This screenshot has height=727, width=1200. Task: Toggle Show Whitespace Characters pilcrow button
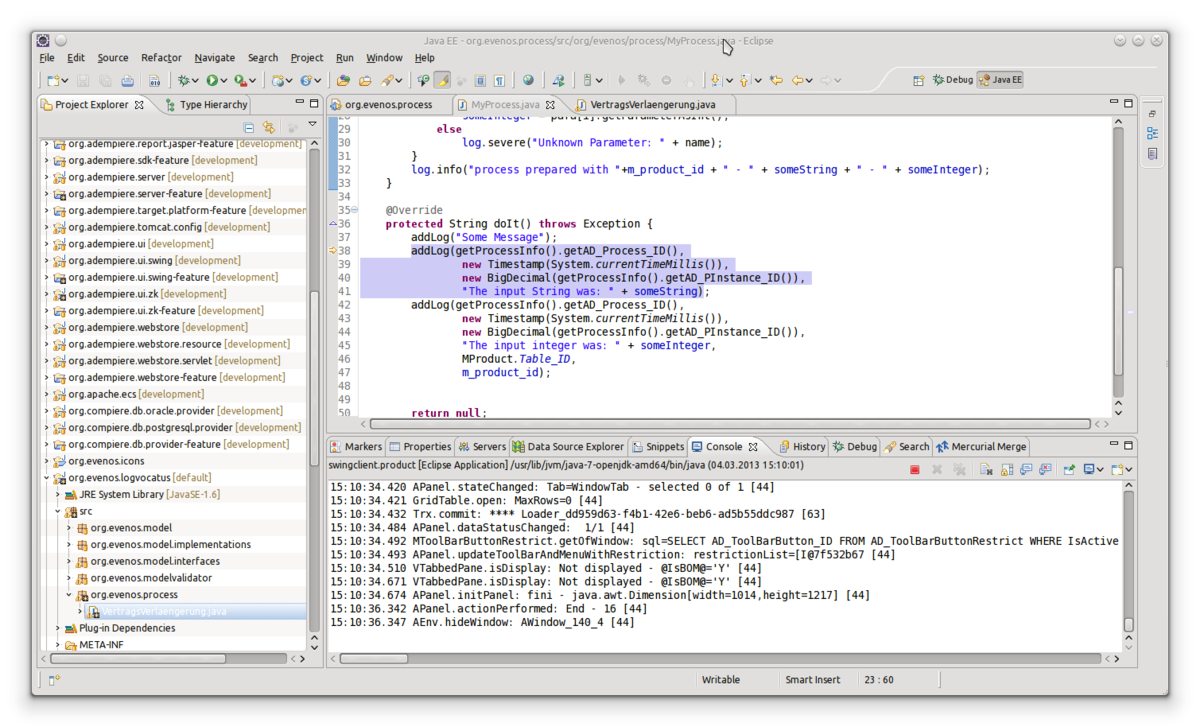pos(499,80)
